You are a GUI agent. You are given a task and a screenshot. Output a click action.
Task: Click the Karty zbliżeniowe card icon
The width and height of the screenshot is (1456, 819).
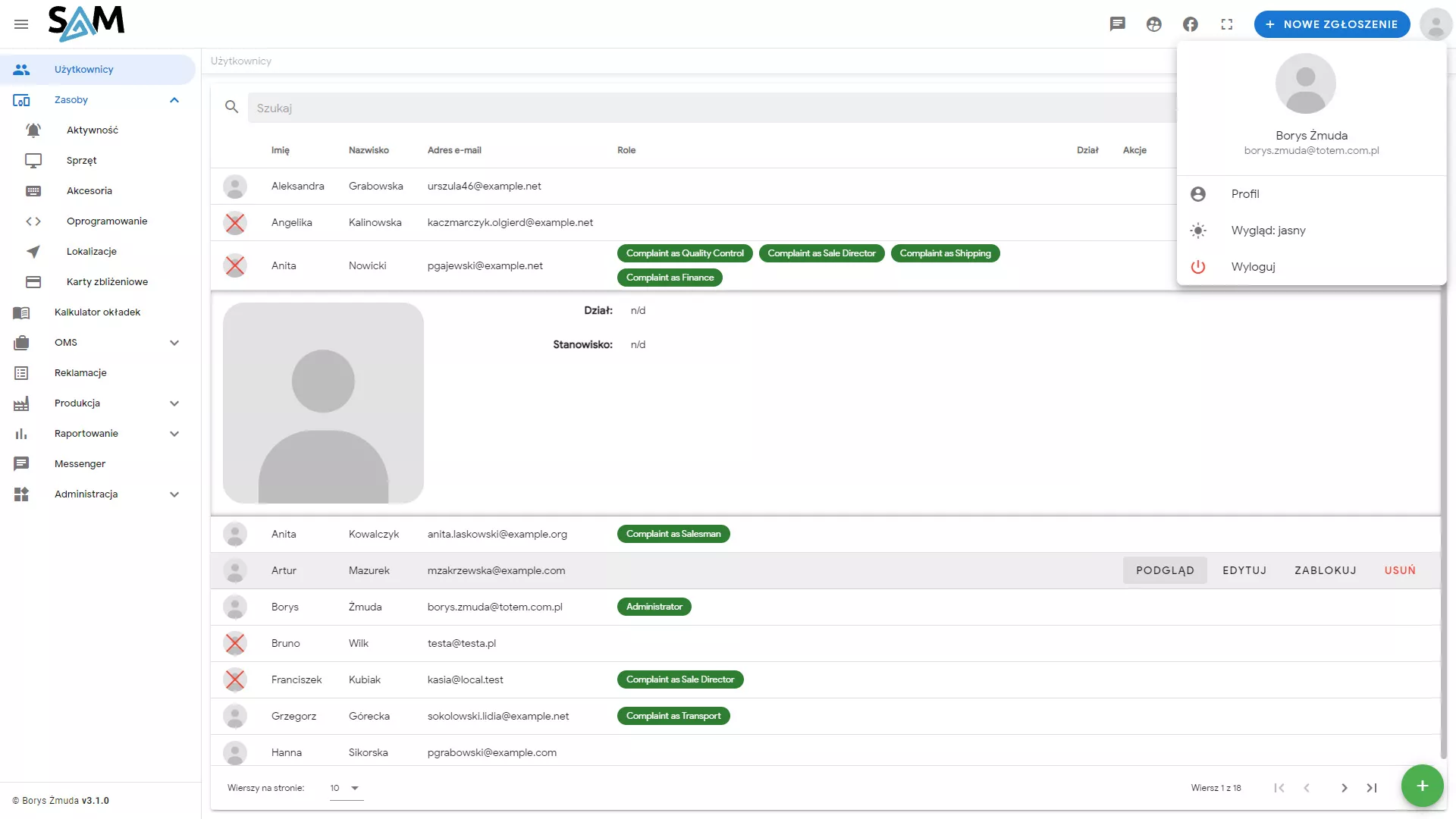(33, 282)
